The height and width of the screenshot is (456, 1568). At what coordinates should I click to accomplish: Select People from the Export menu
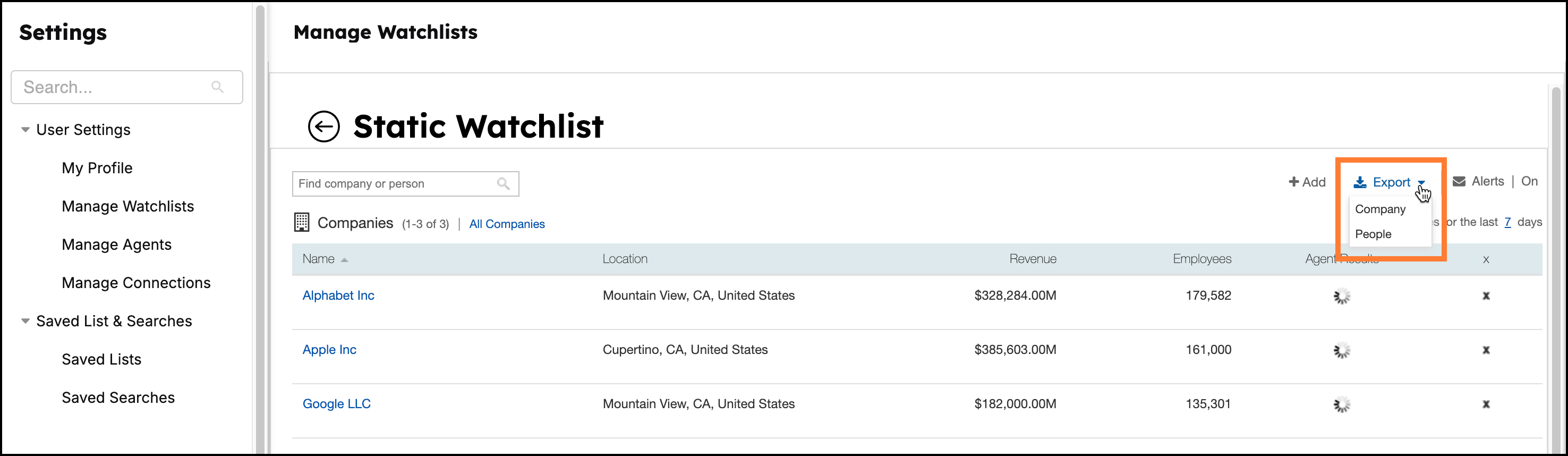tap(1374, 234)
